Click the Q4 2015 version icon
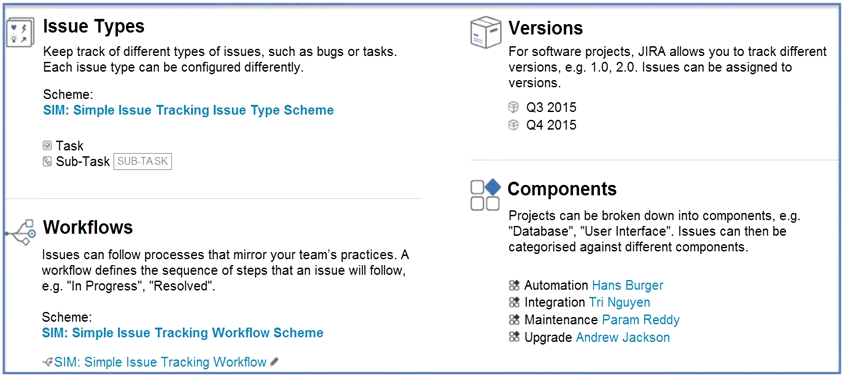Screen dimensions: 845x379 point(513,125)
